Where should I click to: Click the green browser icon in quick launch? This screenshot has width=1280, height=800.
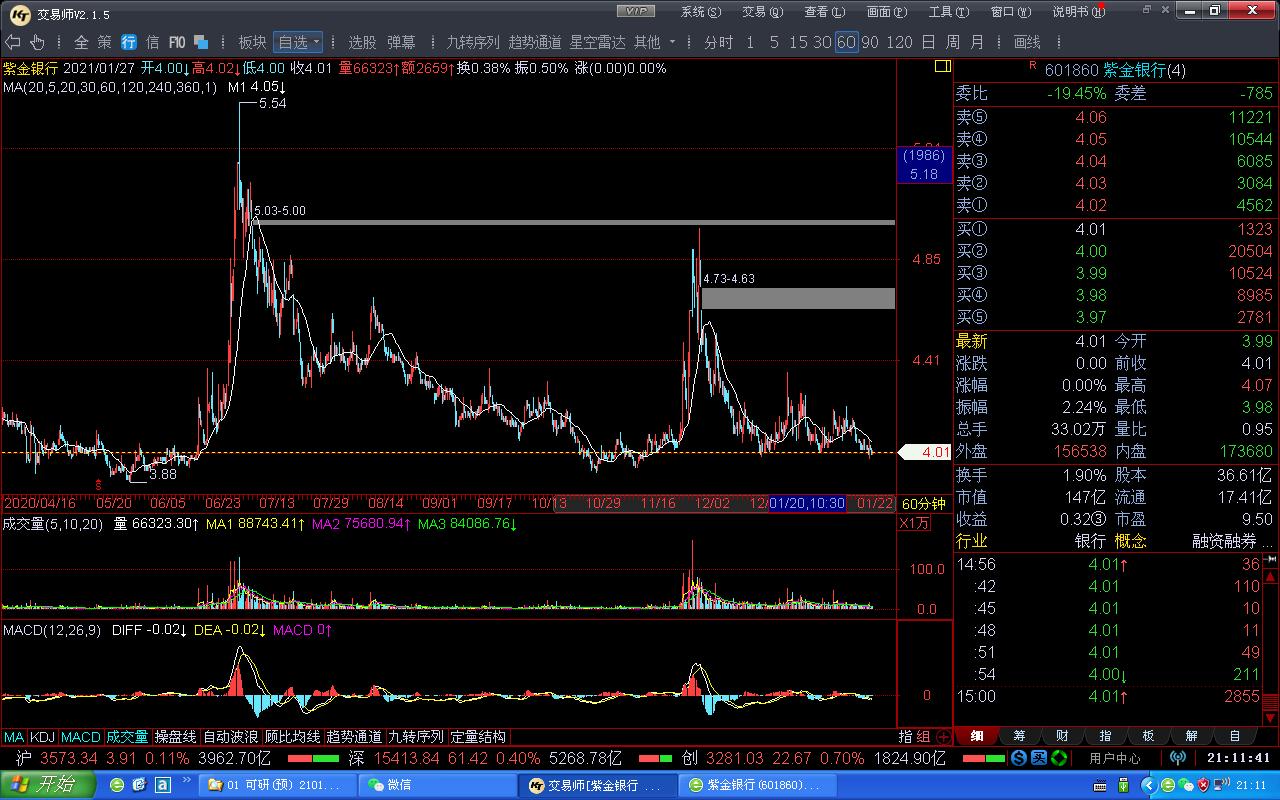pos(118,785)
